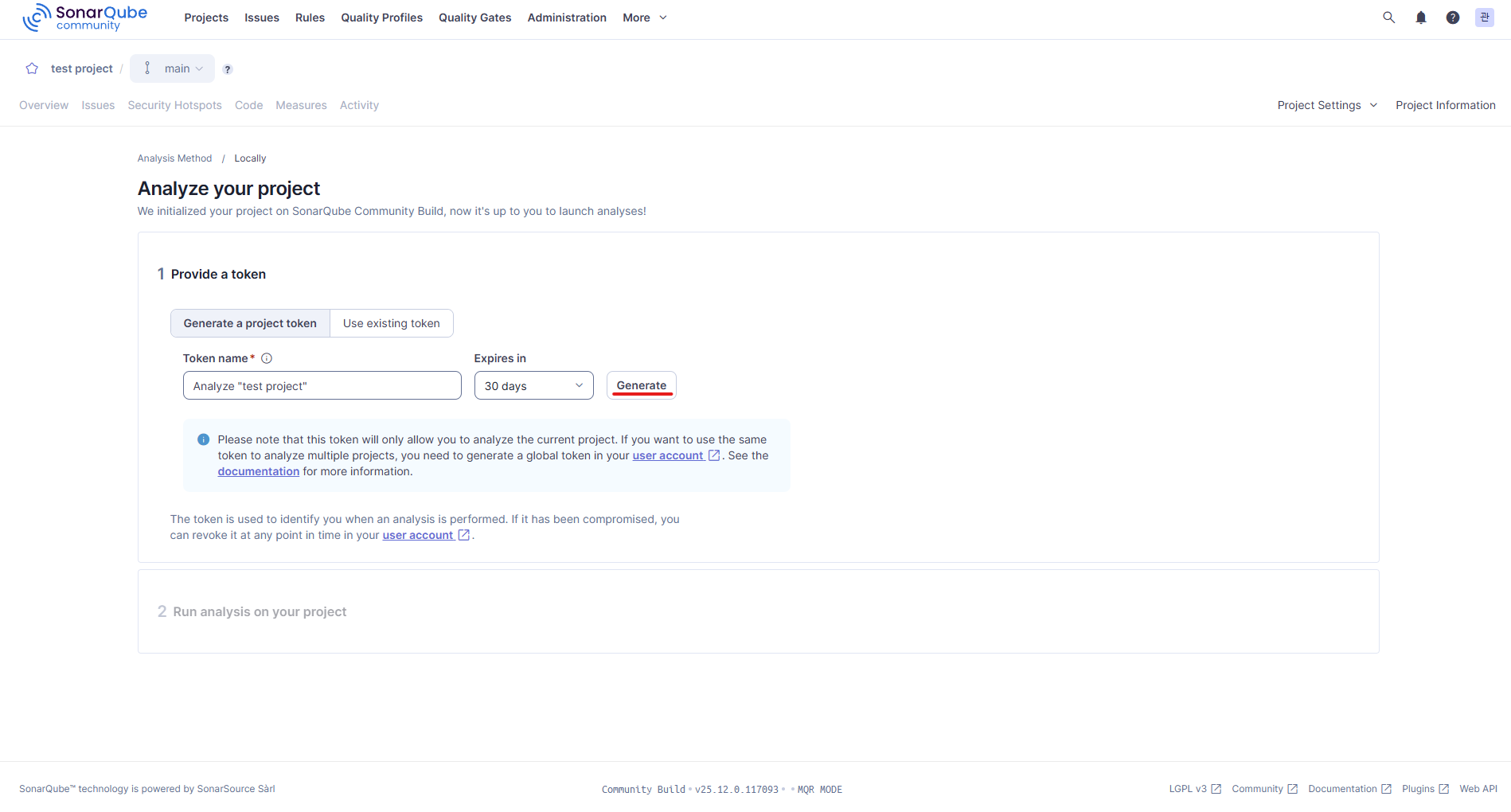Open the project Code tab

[x=249, y=105]
